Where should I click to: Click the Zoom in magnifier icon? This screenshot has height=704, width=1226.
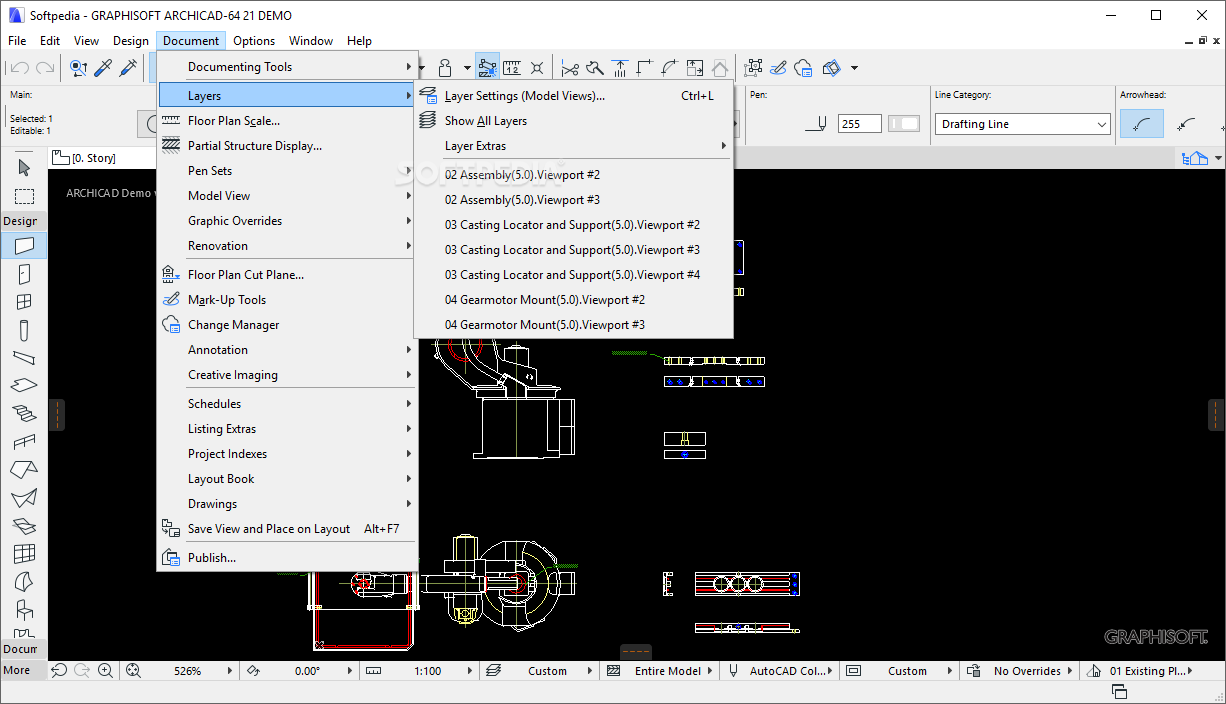(x=105, y=671)
